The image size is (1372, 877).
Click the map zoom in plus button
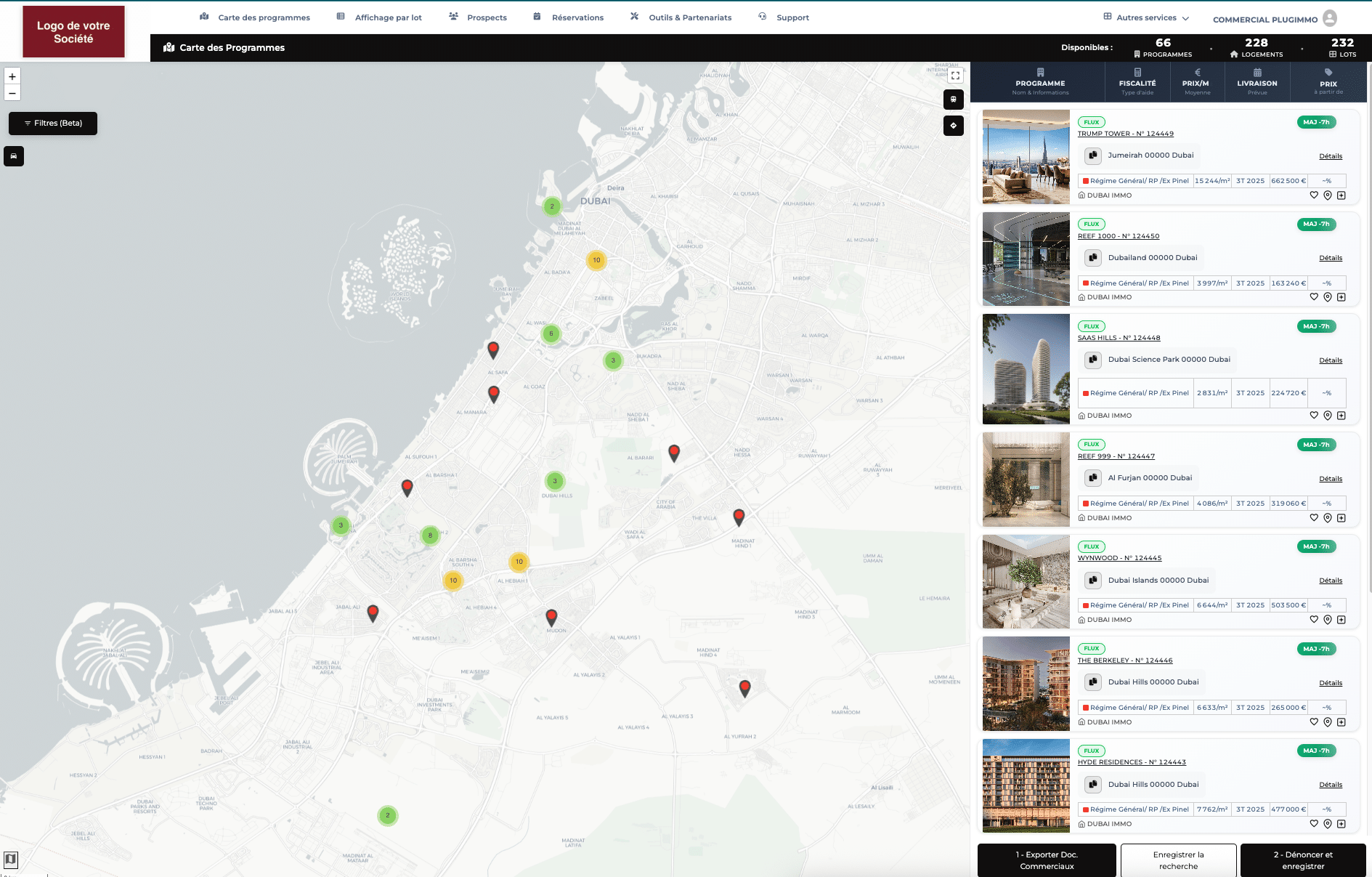click(x=12, y=76)
